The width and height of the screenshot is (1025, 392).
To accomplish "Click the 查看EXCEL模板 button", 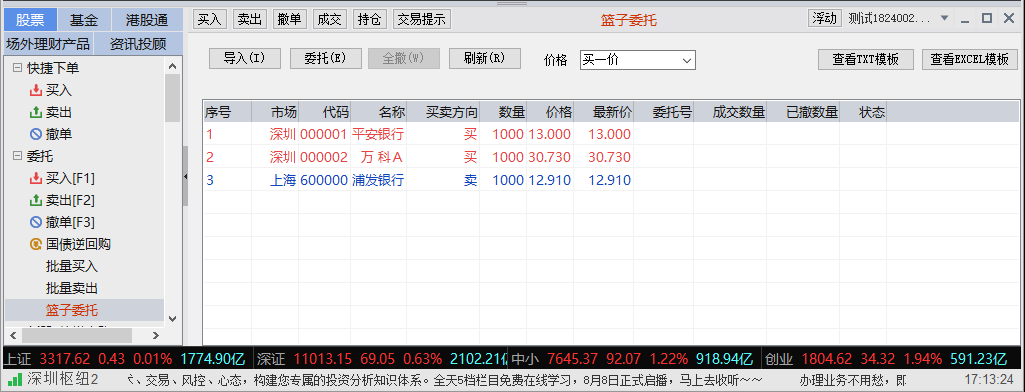I will click(x=969, y=59).
